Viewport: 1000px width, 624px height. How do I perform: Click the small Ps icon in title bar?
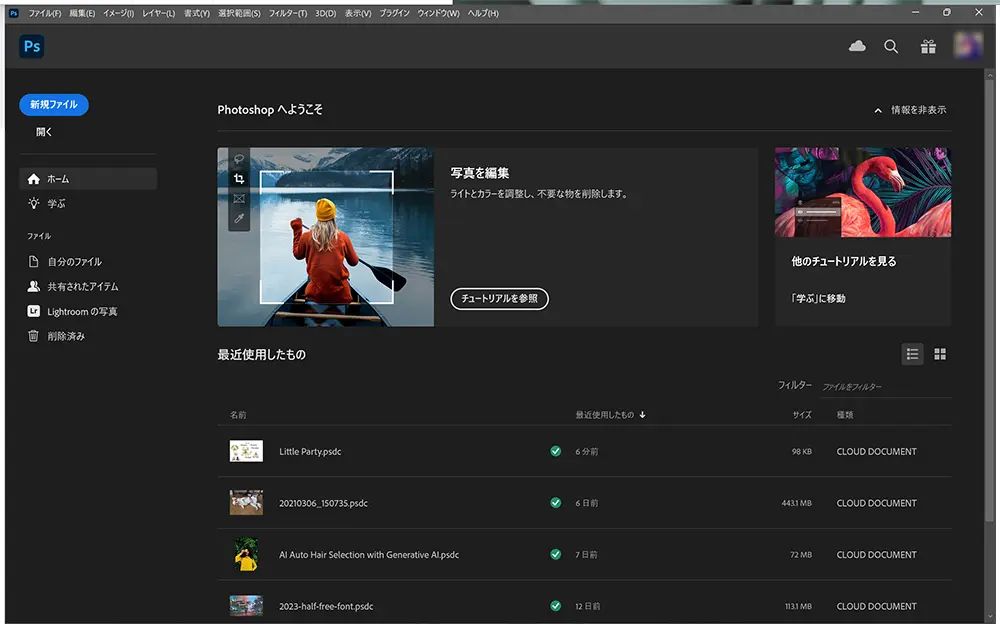(14, 13)
